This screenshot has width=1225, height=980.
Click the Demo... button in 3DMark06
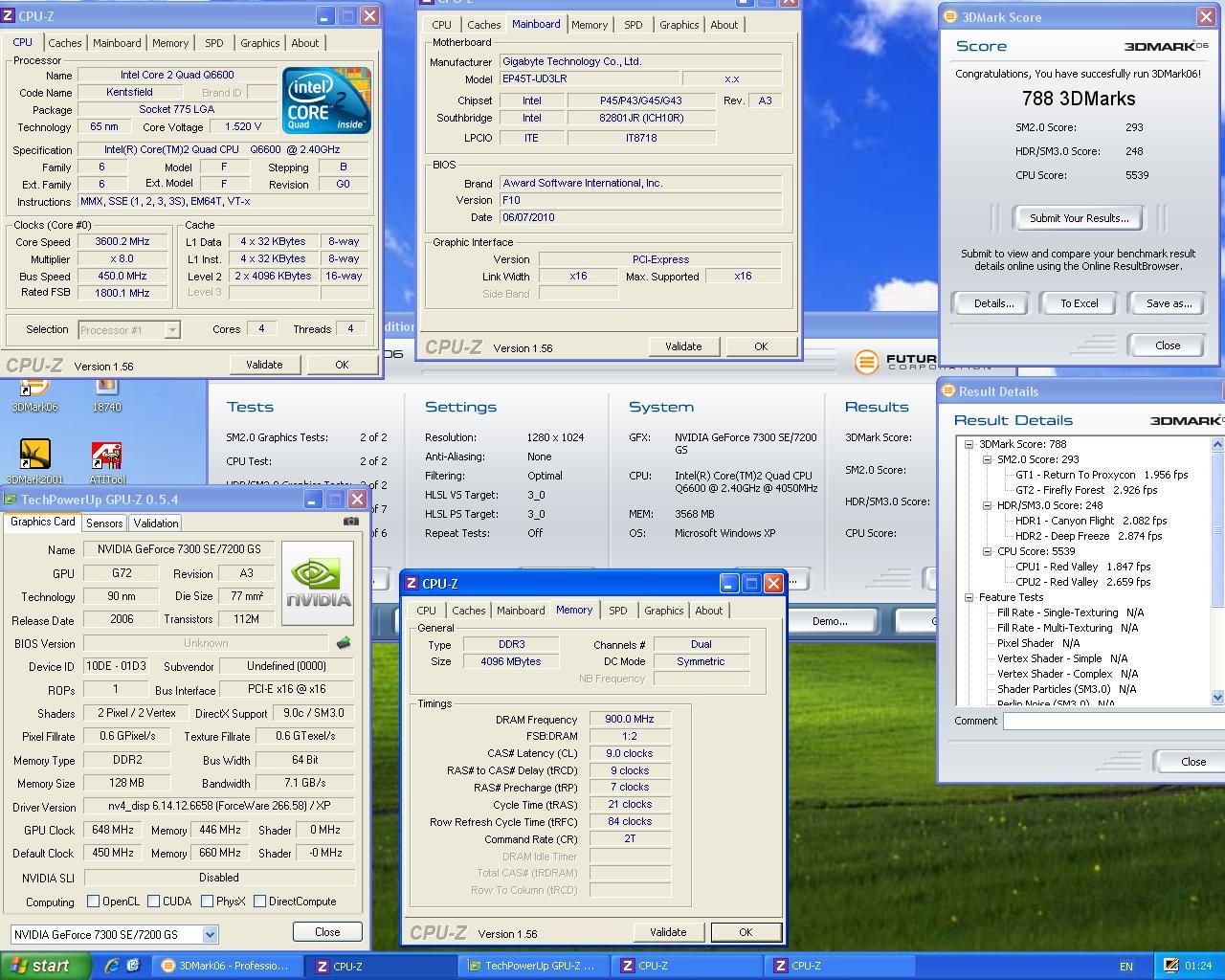point(830,621)
